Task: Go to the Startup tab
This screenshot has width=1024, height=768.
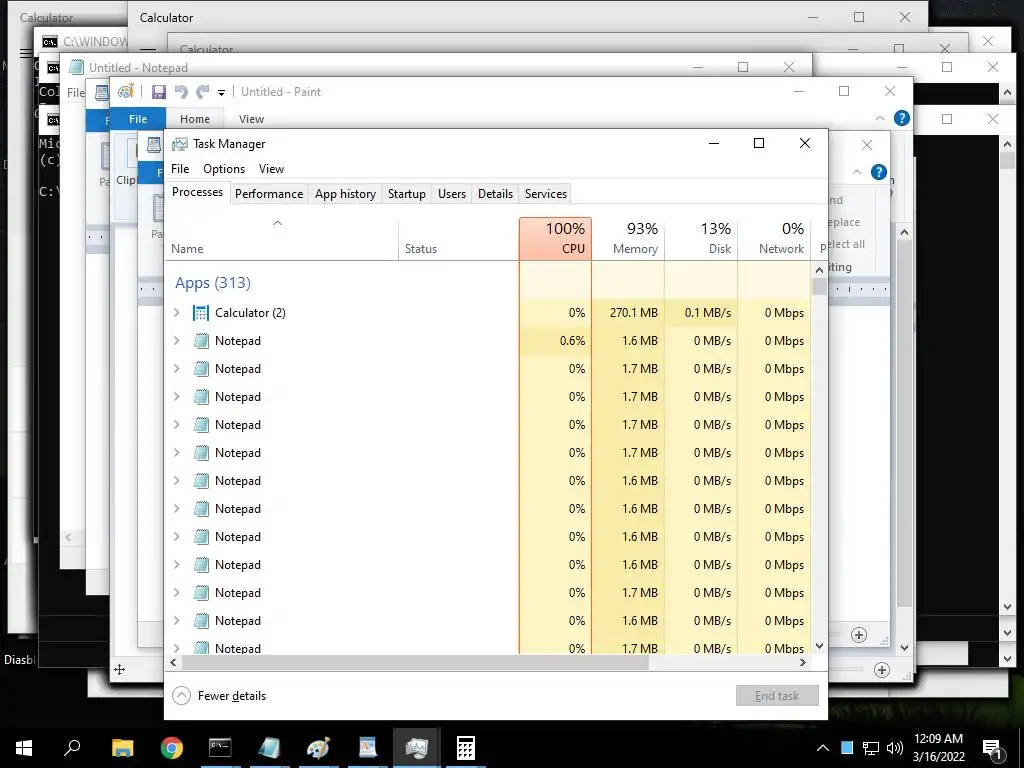Action: click(x=406, y=194)
